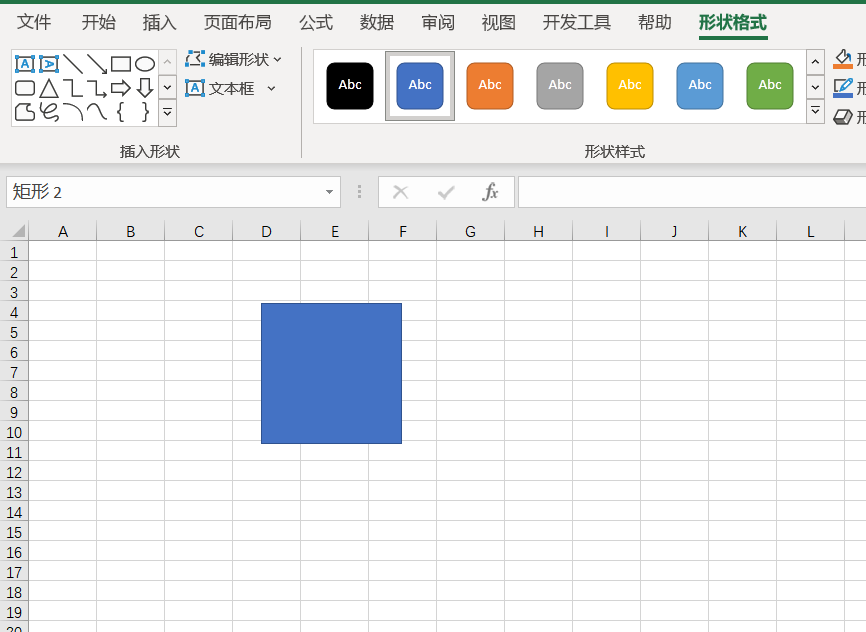Click the formula bar enter checkmark icon
Image resolution: width=866 pixels, height=632 pixels.
tap(446, 192)
